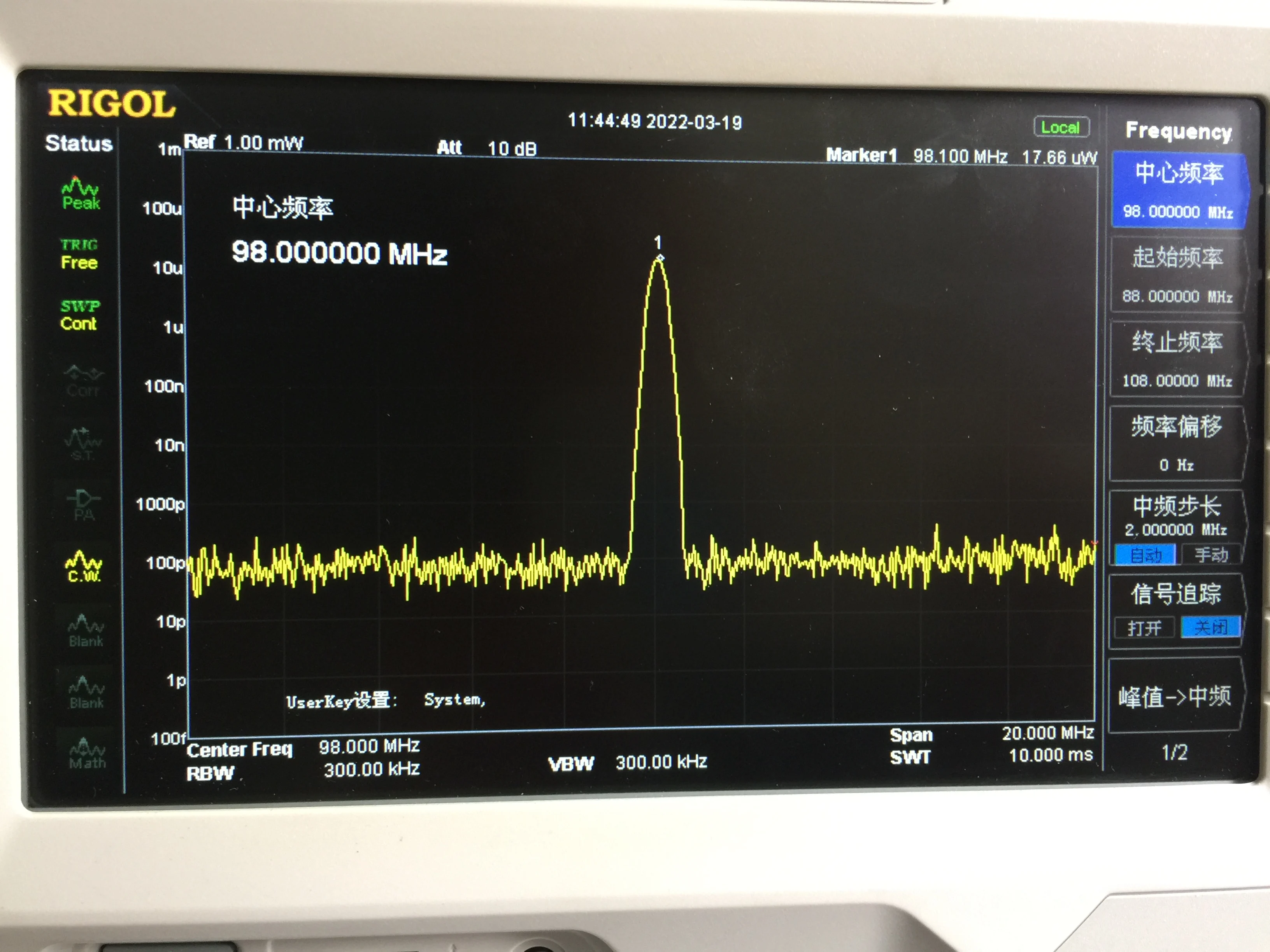Click the PA preamplifier icon
The image size is (1270, 952).
tap(83, 504)
